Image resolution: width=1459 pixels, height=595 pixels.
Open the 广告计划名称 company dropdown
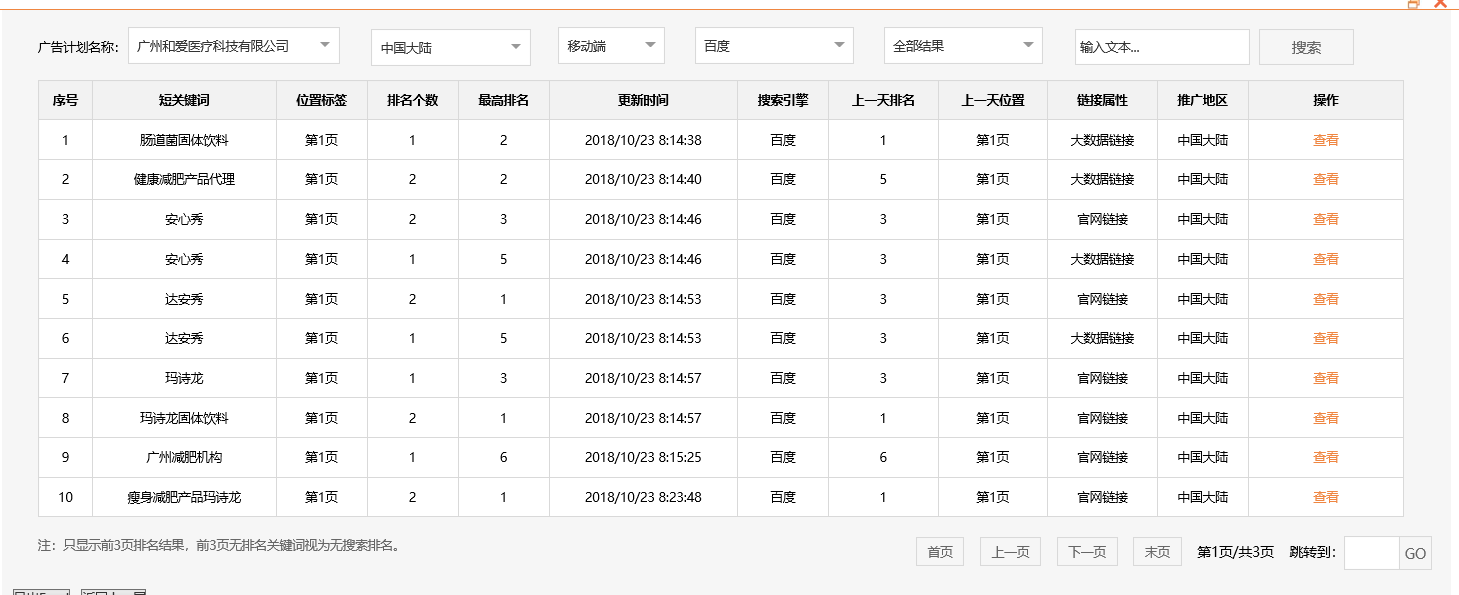click(x=234, y=45)
